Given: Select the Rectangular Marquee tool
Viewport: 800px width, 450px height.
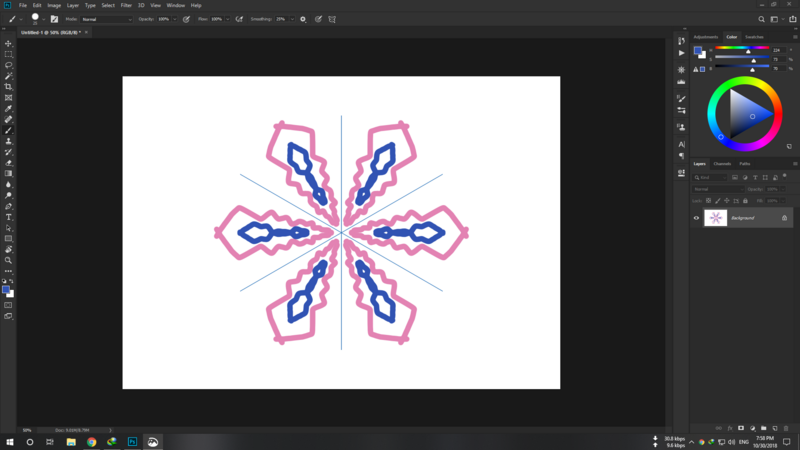Looking at the screenshot, I should [8, 54].
